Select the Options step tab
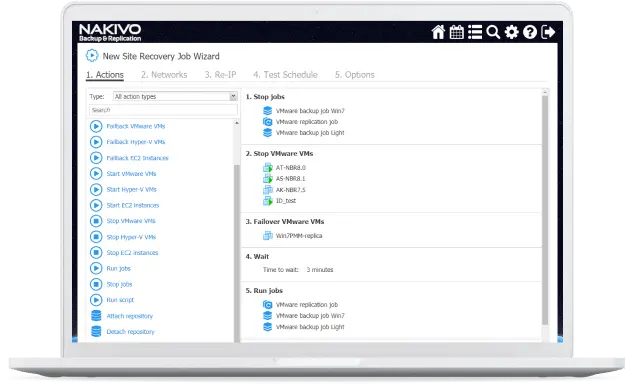Image resolution: width=627 pixels, height=385 pixels. (355, 75)
